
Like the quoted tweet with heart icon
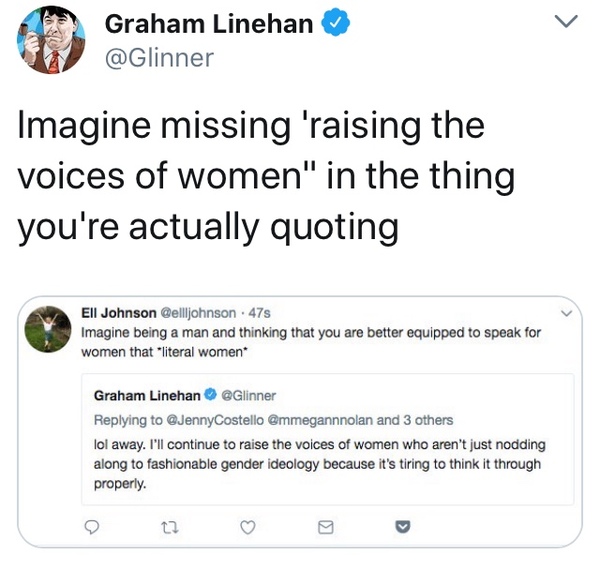pyautogui.click(x=243, y=525)
